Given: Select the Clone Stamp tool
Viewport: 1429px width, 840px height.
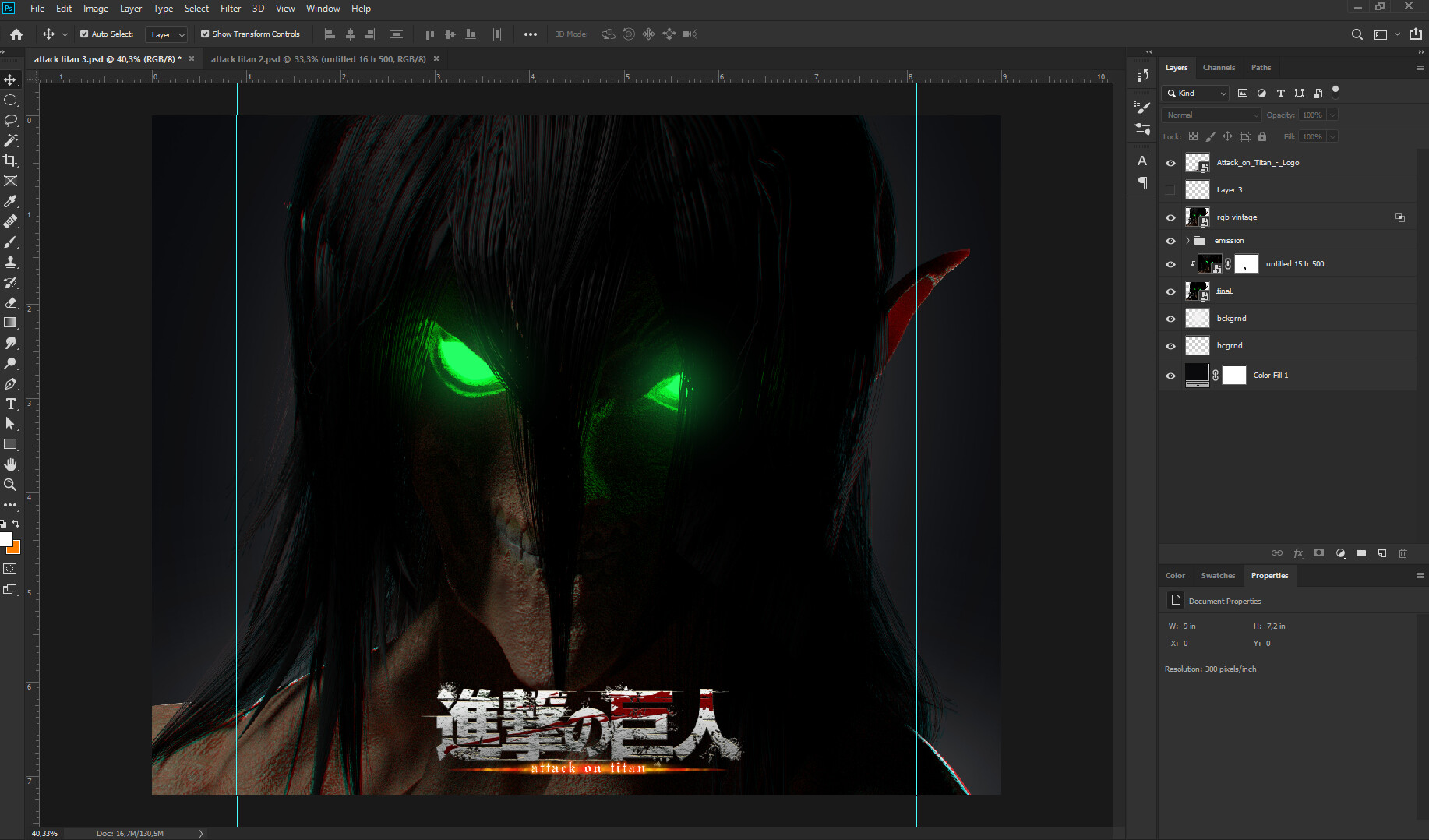Looking at the screenshot, I should click(x=10, y=263).
